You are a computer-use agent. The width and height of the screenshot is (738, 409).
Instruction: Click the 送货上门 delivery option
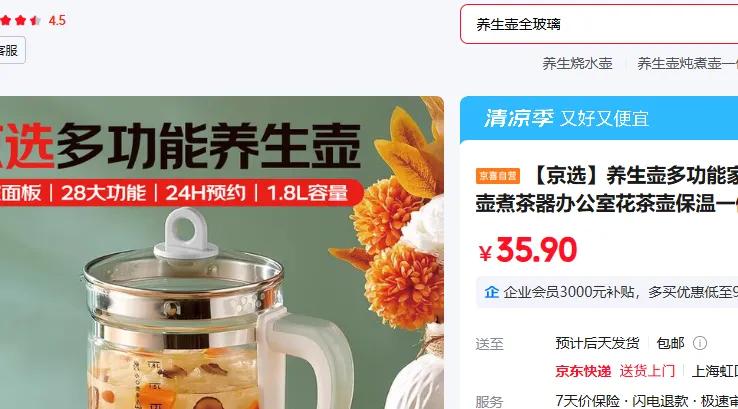point(647,371)
